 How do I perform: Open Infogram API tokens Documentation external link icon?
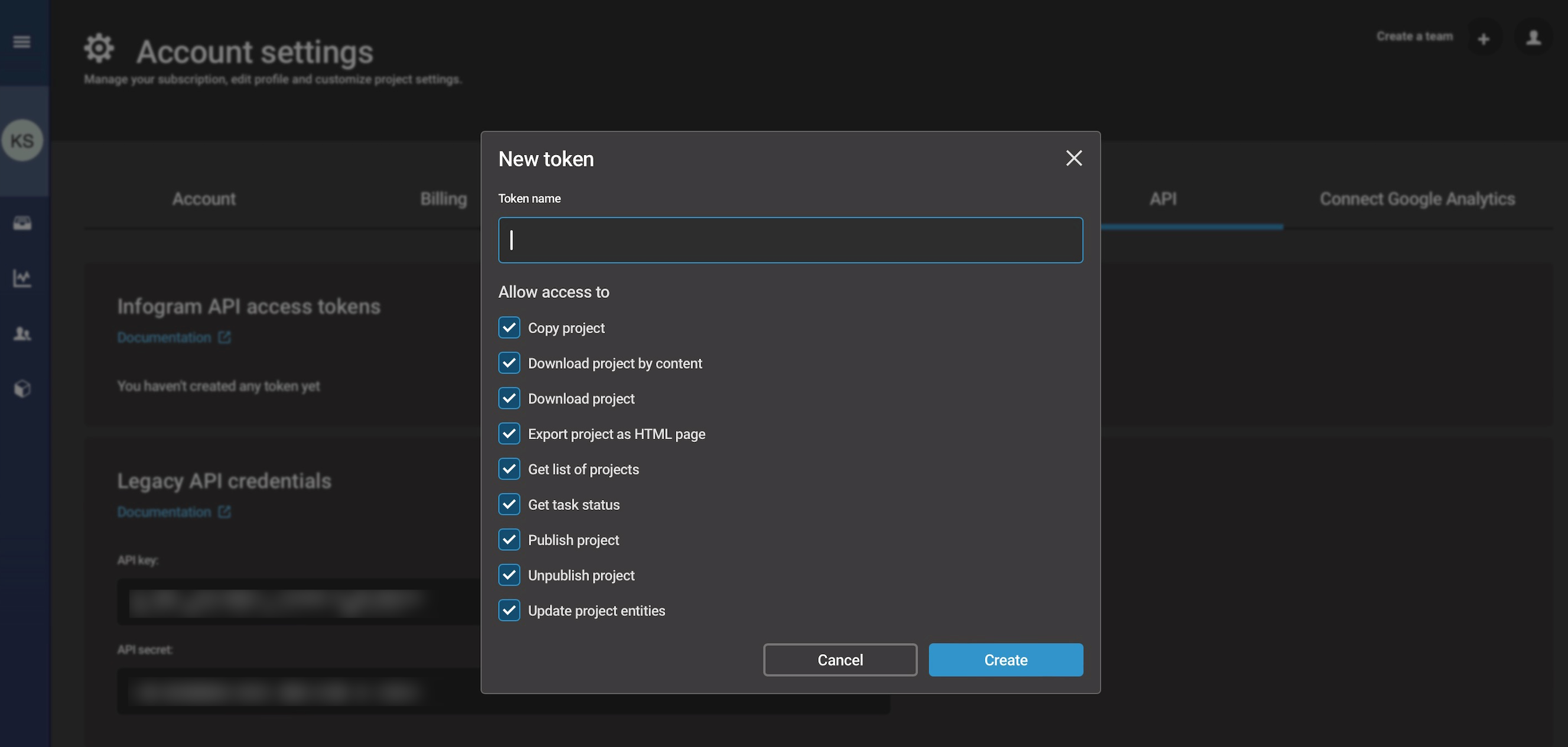click(225, 337)
